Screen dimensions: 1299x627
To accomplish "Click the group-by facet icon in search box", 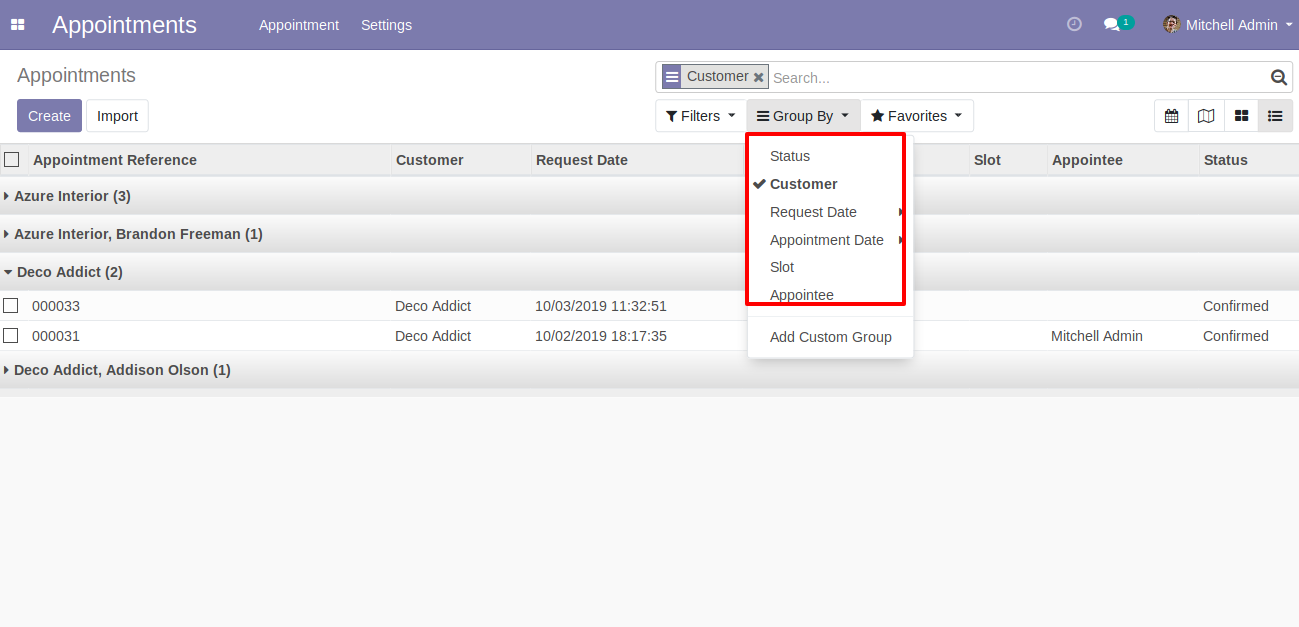I will 672,77.
